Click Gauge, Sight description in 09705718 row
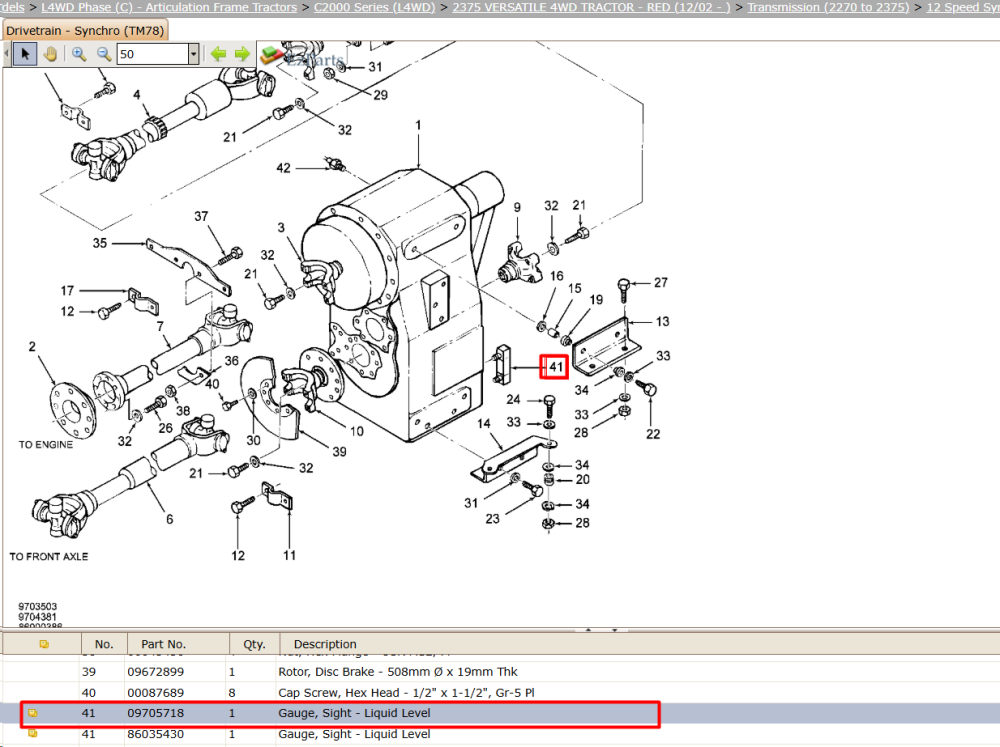 point(354,713)
